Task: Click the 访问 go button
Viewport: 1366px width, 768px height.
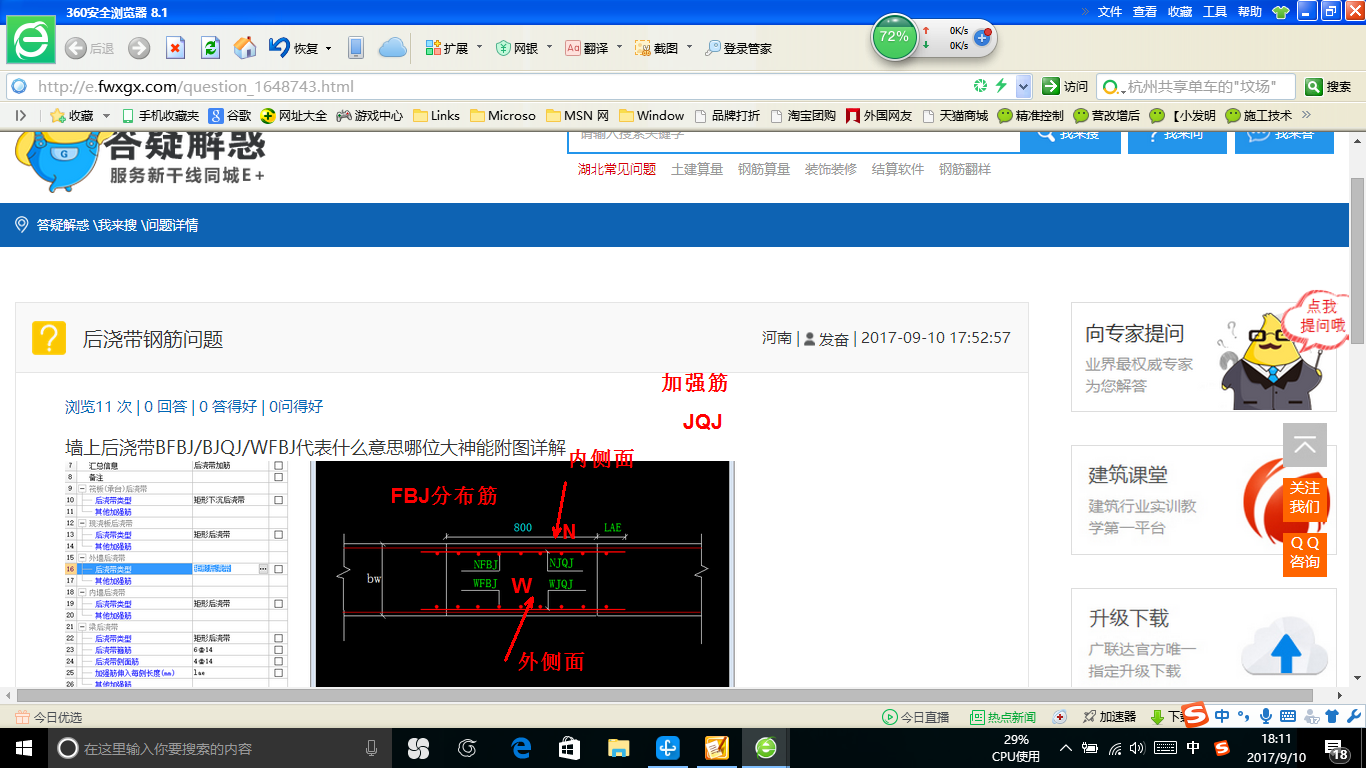Action: click(1065, 87)
